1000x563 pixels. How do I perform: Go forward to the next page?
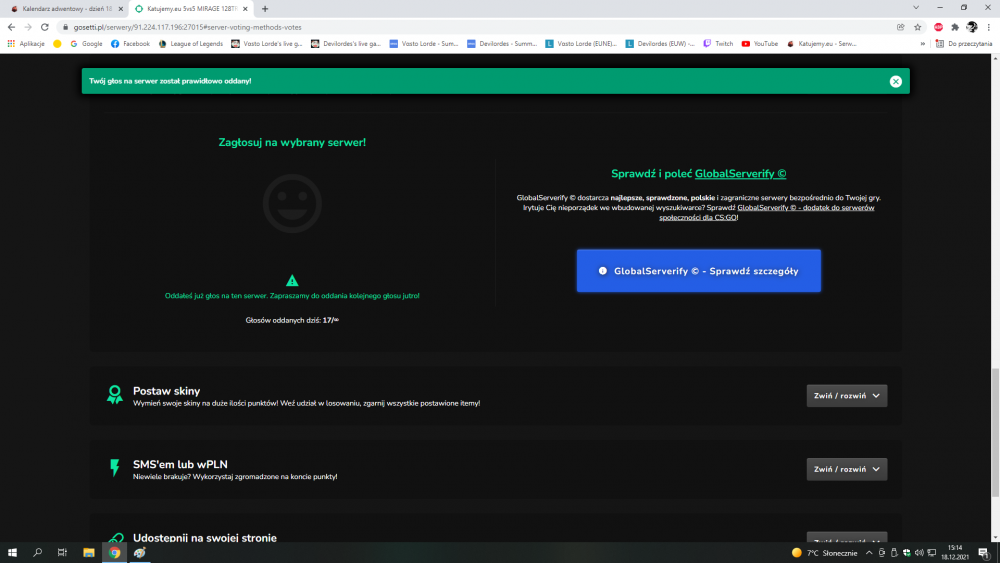pyautogui.click(x=28, y=27)
